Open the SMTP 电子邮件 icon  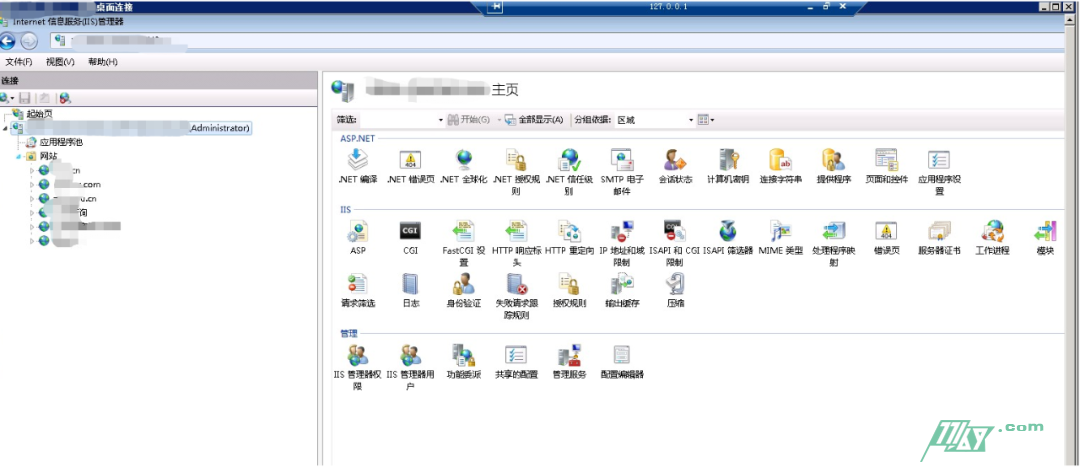[621, 161]
